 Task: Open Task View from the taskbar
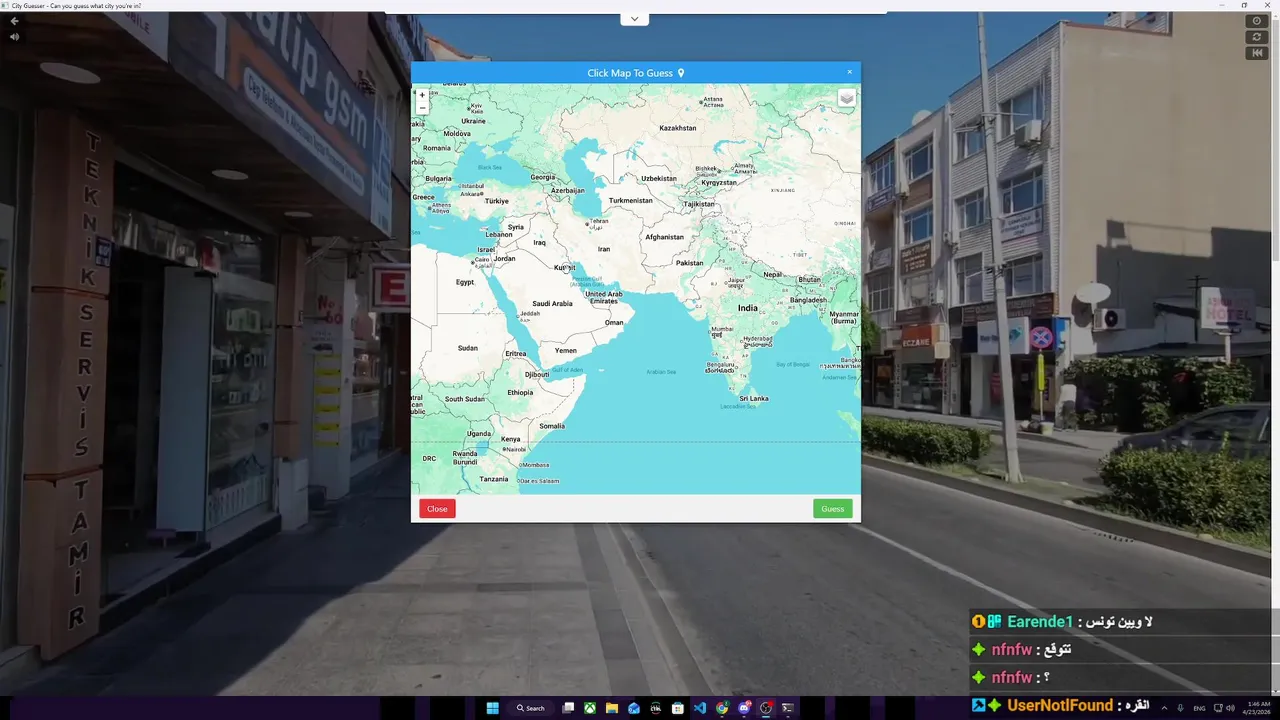568,708
